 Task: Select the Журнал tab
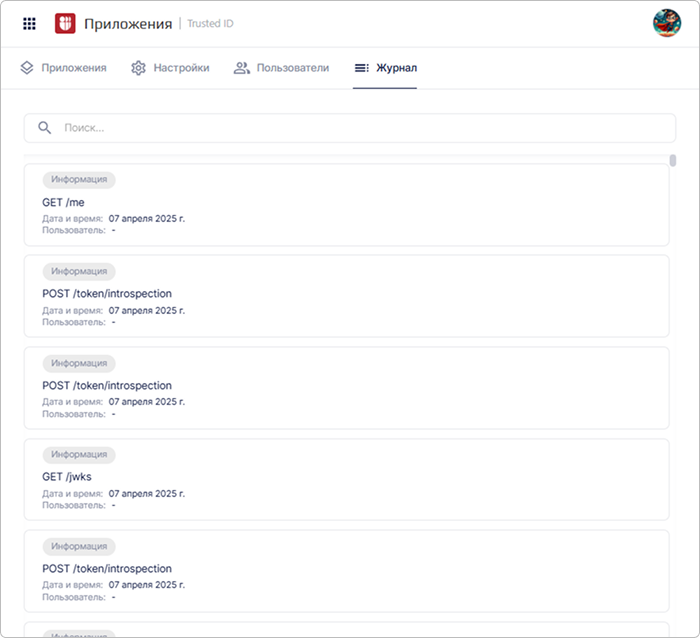pyautogui.click(x=385, y=68)
